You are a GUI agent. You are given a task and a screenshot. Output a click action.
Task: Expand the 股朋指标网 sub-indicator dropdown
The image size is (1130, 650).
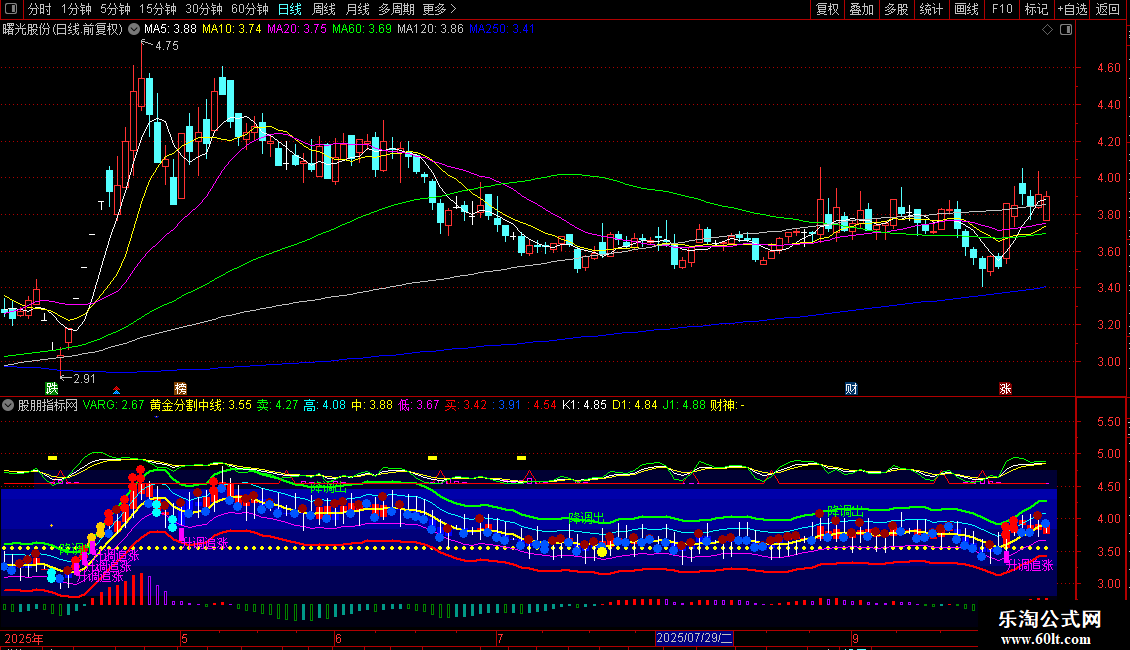[9, 405]
